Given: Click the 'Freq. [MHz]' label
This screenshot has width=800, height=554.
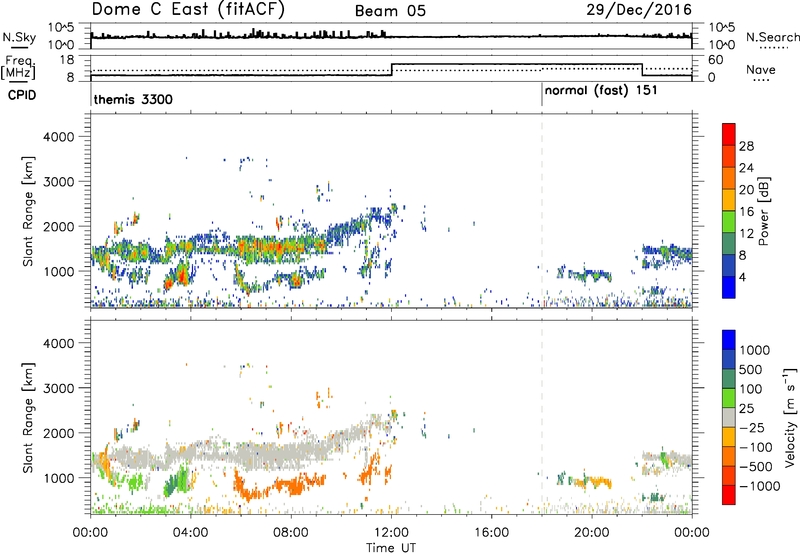Looking at the screenshot, I should (19, 68).
